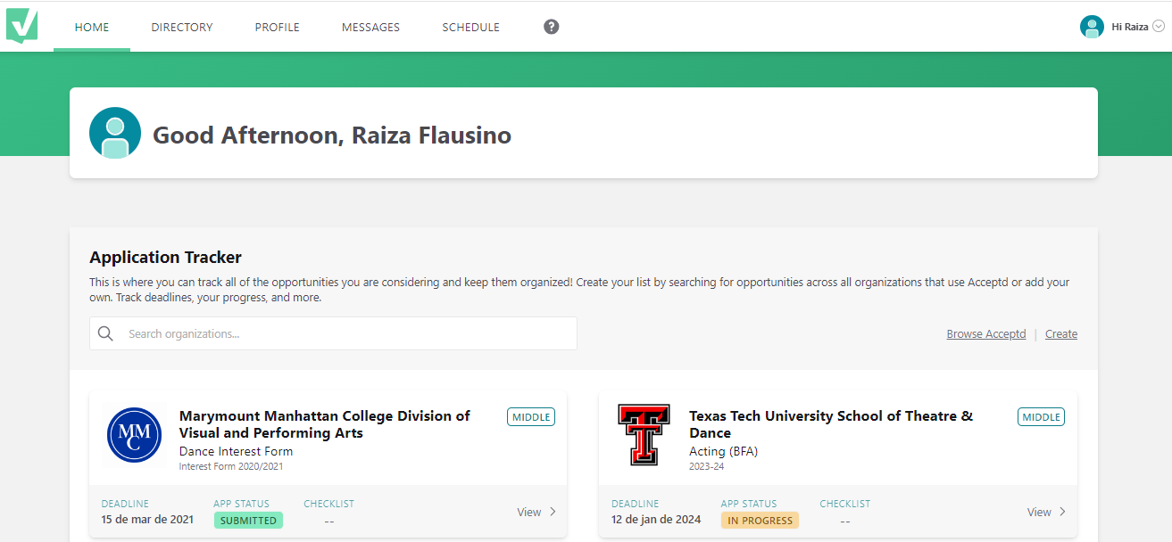Select the Profile tab
This screenshot has width=1172, height=542.
click(x=277, y=27)
